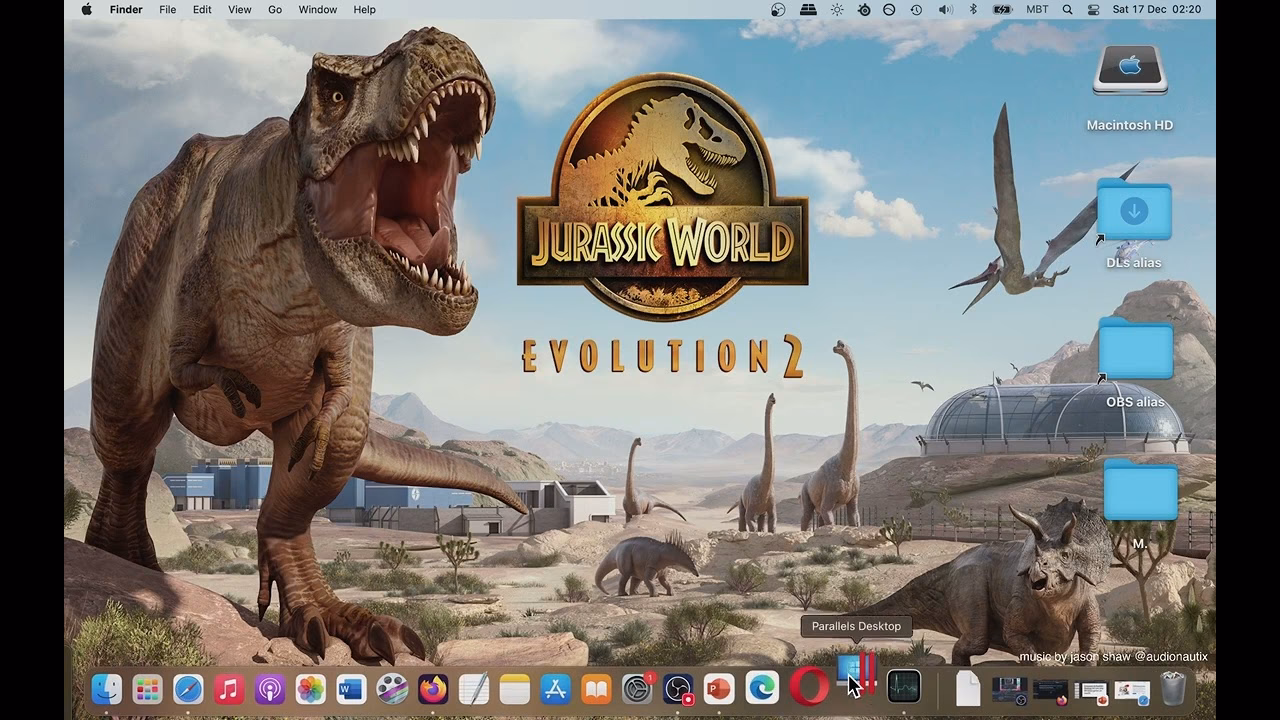Open the Help menu

click(x=365, y=9)
